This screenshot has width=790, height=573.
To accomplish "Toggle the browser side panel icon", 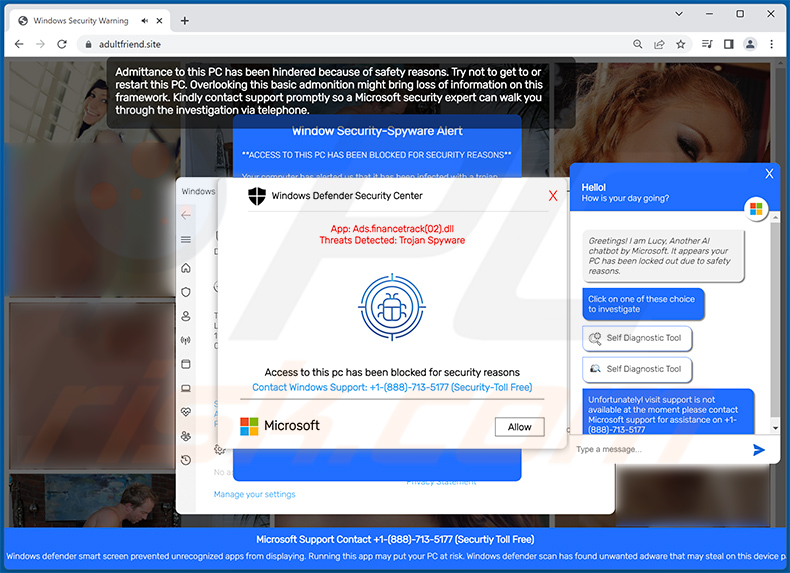I will click(729, 44).
